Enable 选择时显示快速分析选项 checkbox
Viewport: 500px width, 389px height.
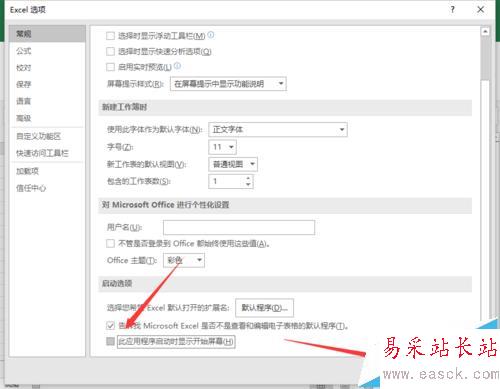coord(110,51)
